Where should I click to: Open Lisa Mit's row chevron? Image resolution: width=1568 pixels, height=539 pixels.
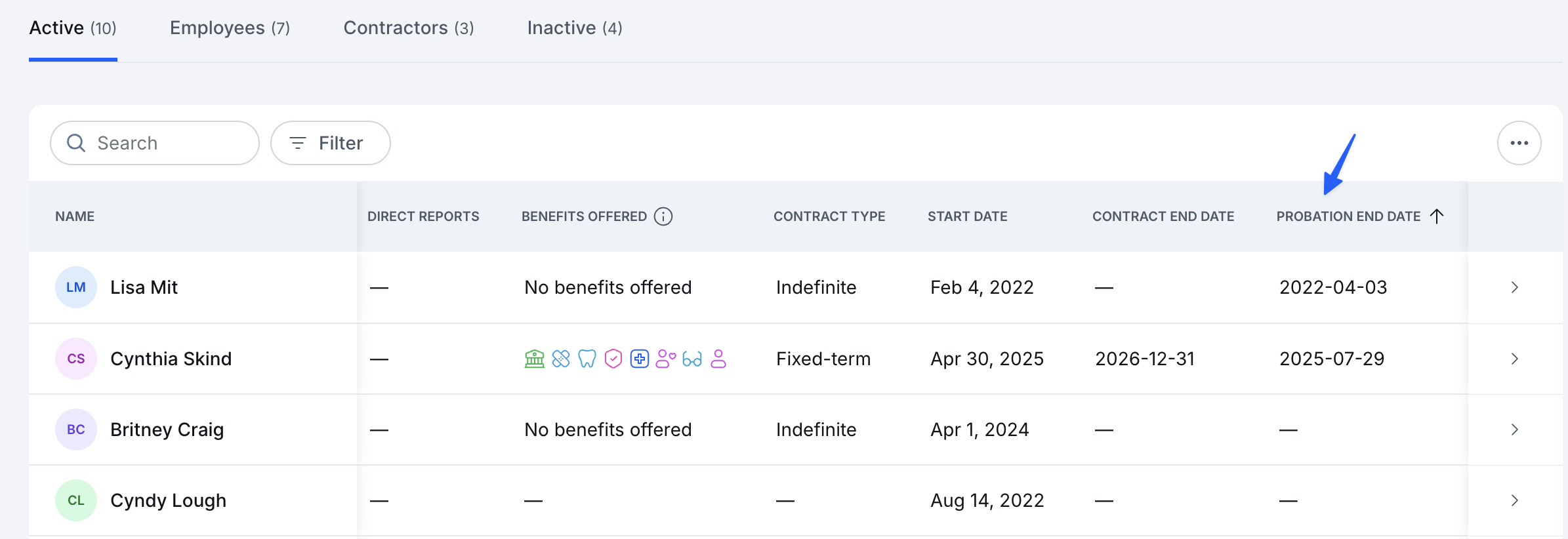coord(1515,287)
